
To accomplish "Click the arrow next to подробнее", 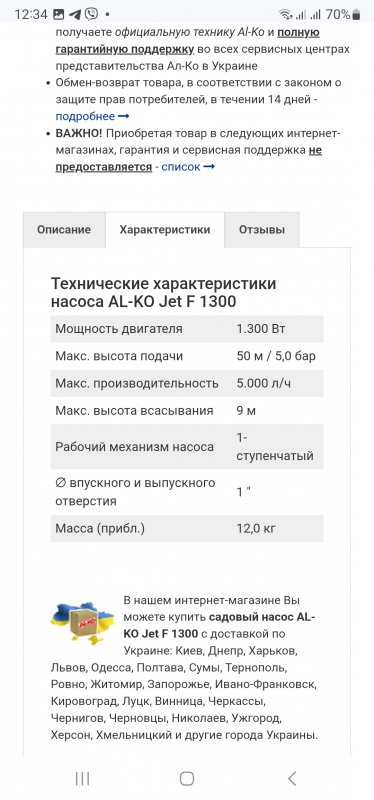I will [123, 116].
